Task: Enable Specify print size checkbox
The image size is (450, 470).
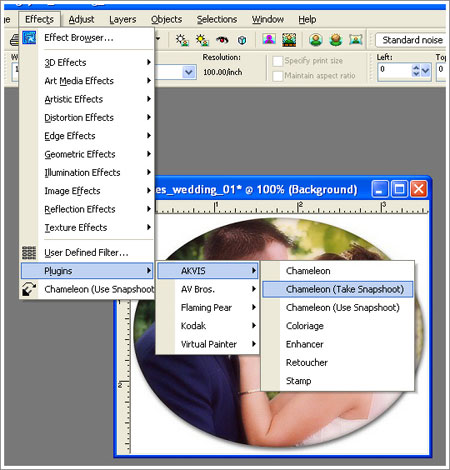Action: click(x=277, y=61)
